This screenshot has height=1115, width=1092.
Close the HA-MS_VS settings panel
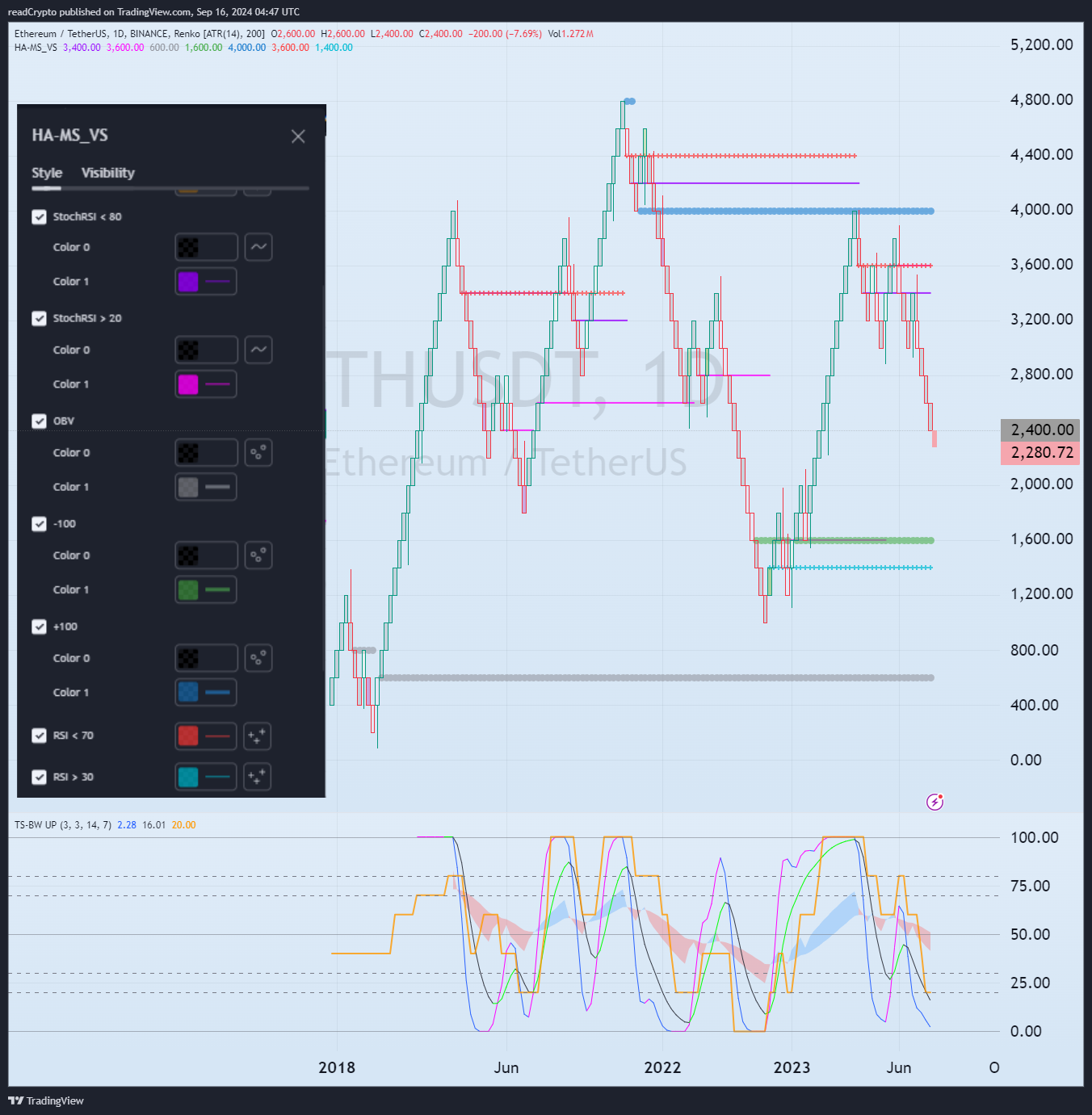pos(298,136)
